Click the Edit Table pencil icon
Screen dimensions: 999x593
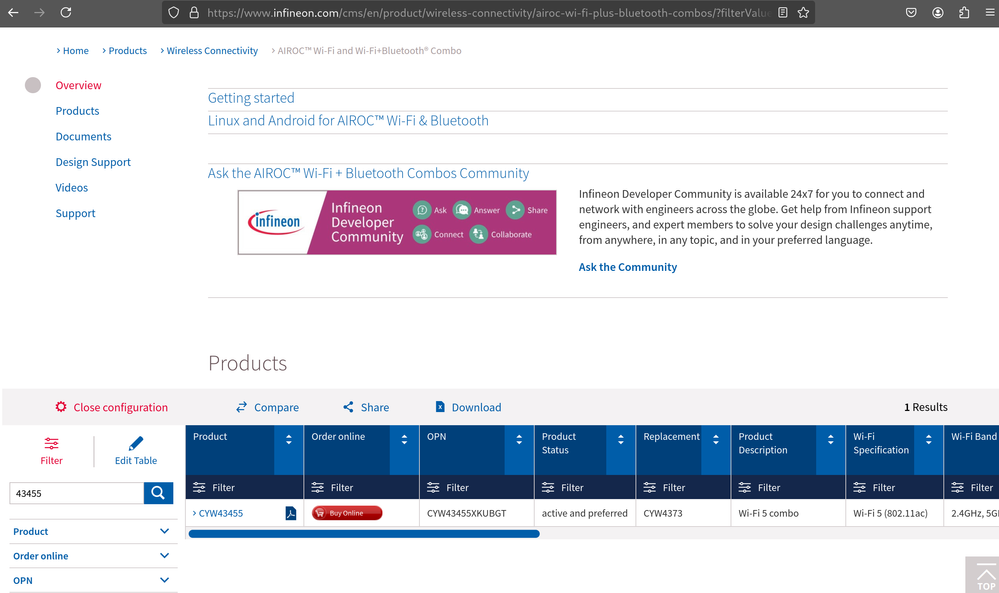coord(136,443)
